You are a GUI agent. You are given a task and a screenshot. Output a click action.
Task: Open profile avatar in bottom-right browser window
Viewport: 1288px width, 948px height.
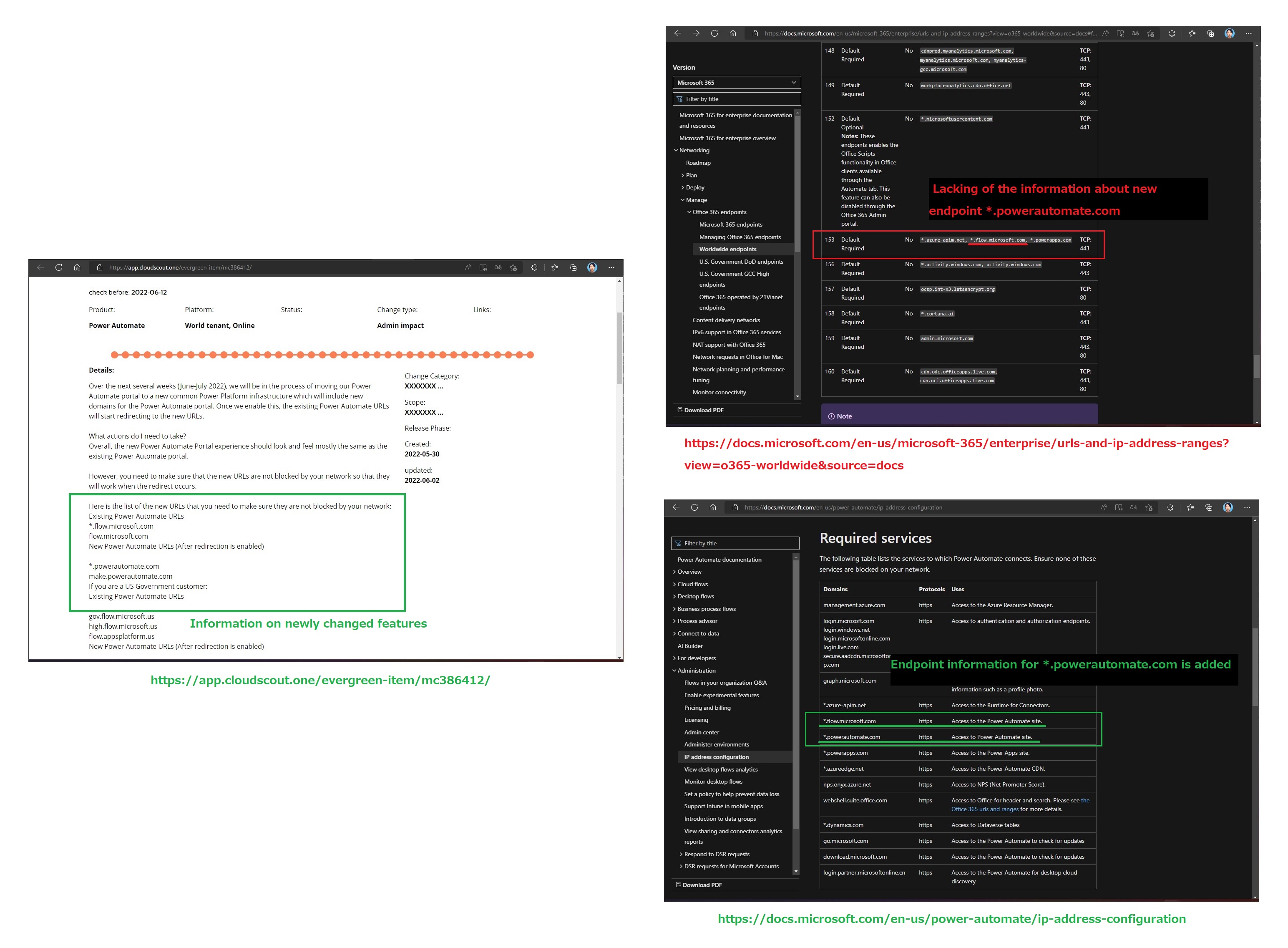click(x=1227, y=507)
